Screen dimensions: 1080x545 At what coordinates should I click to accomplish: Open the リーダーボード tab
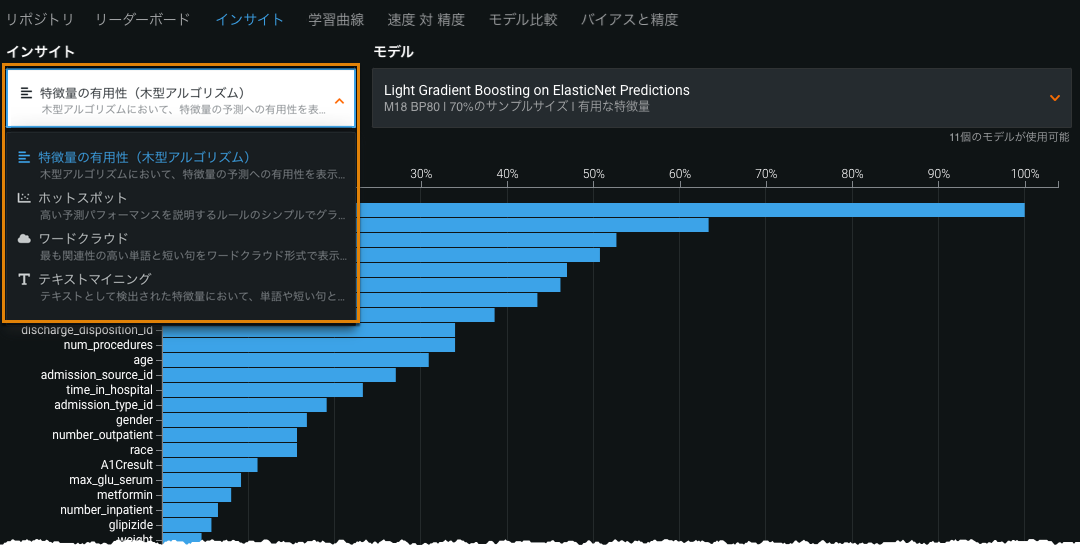[x=142, y=19]
